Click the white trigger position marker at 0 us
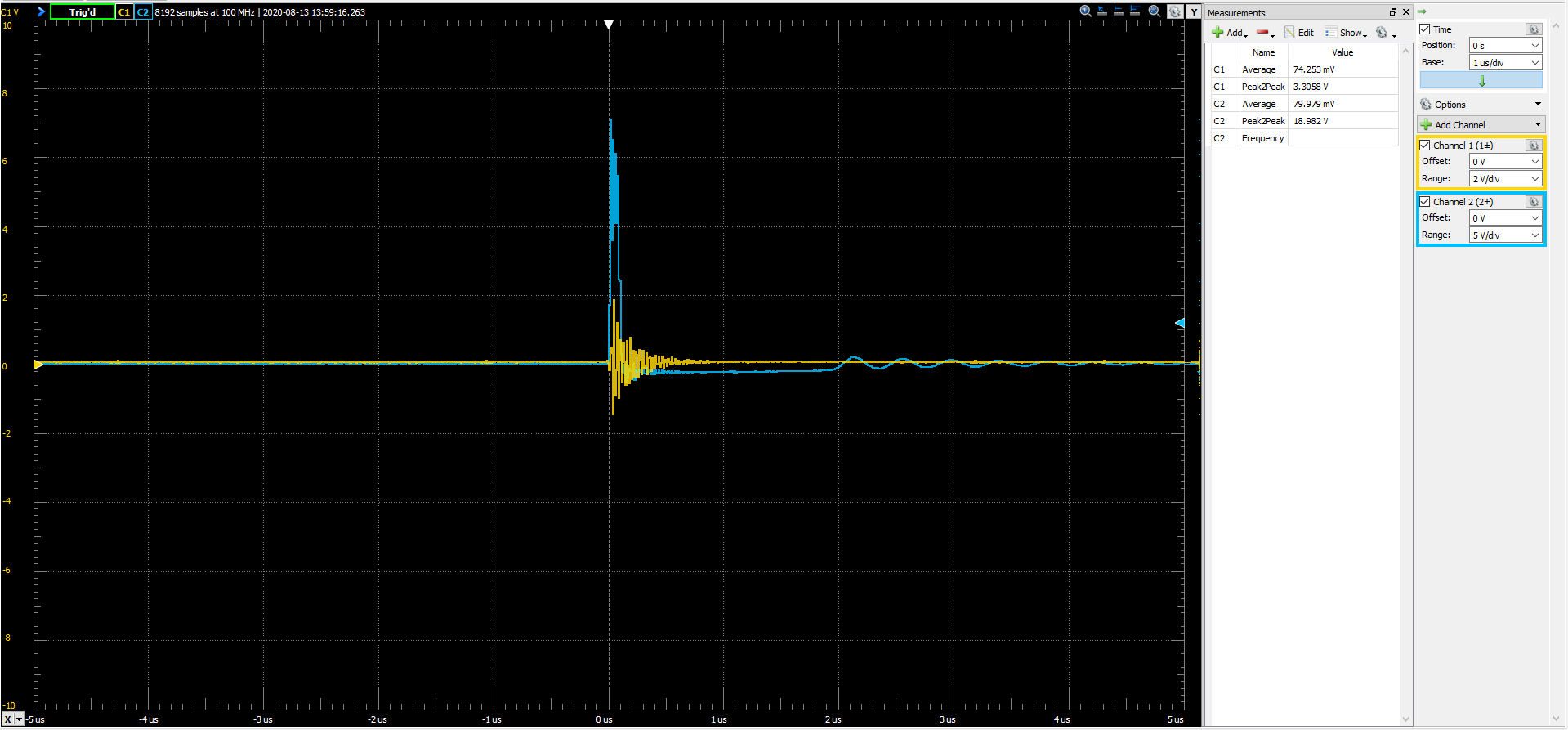The width and height of the screenshot is (1568, 730). 609,25
